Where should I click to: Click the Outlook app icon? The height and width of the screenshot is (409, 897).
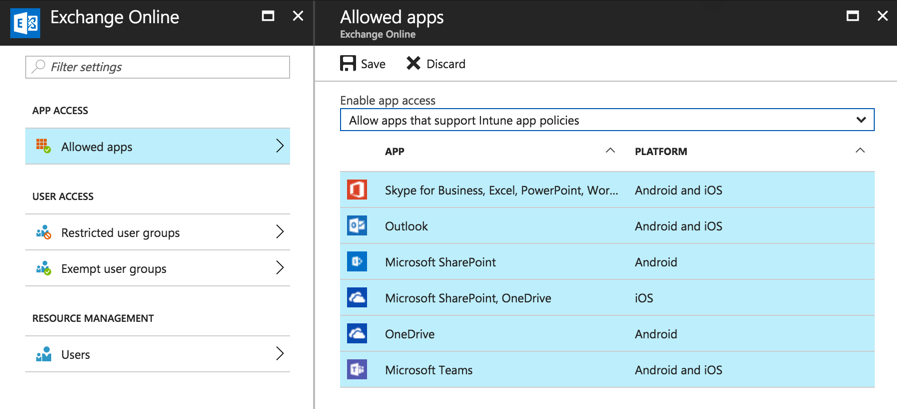click(x=357, y=226)
